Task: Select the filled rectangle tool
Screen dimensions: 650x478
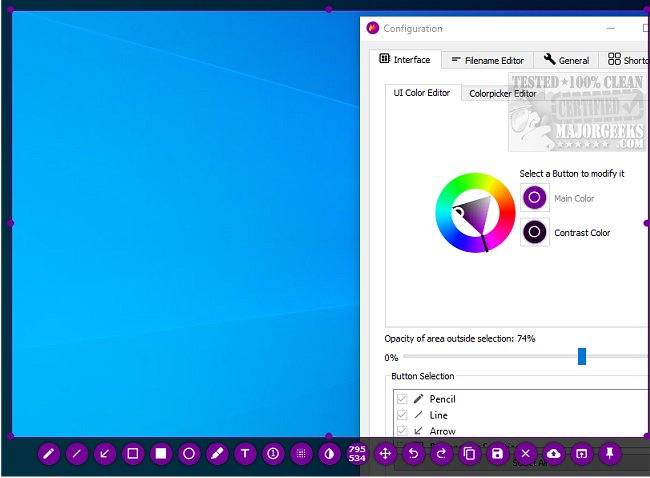Action: [161, 454]
